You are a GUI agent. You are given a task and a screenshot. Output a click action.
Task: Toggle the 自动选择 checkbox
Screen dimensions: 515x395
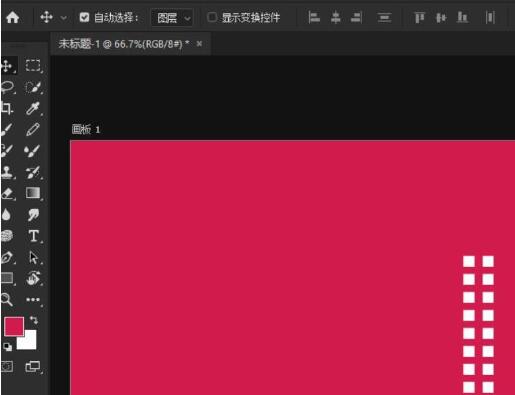coord(84,17)
